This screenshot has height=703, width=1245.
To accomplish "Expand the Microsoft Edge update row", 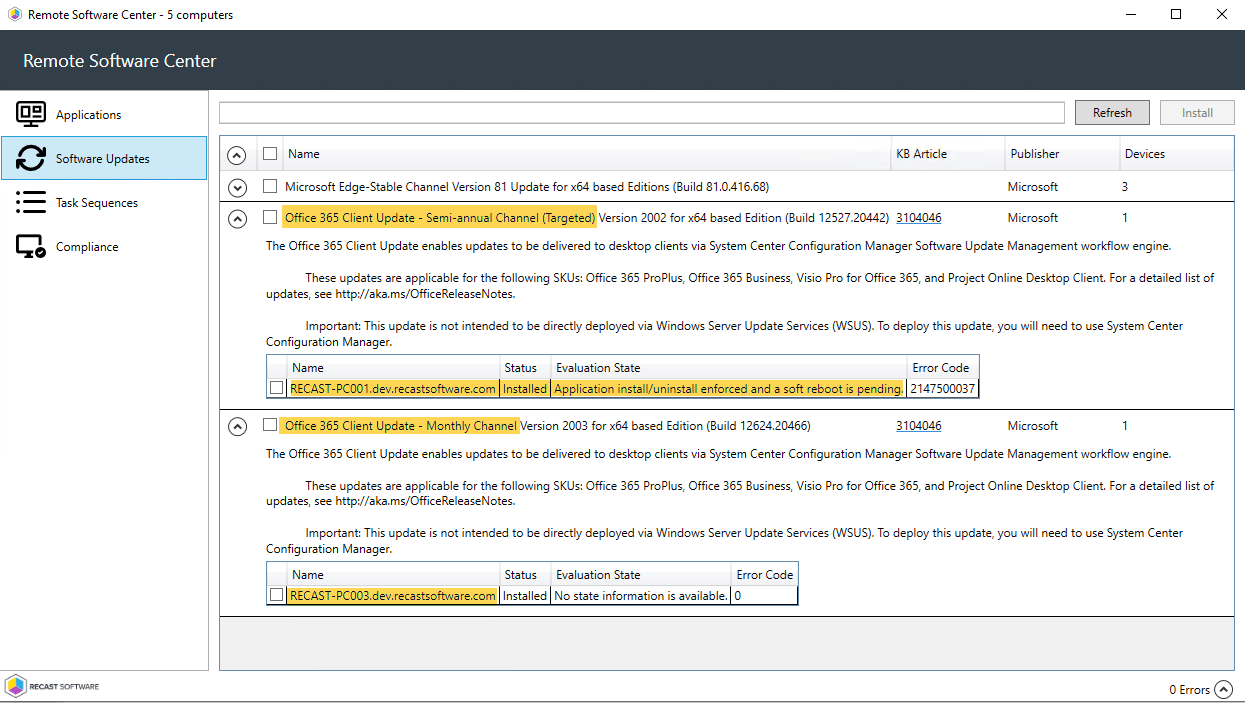I will (x=237, y=187).
